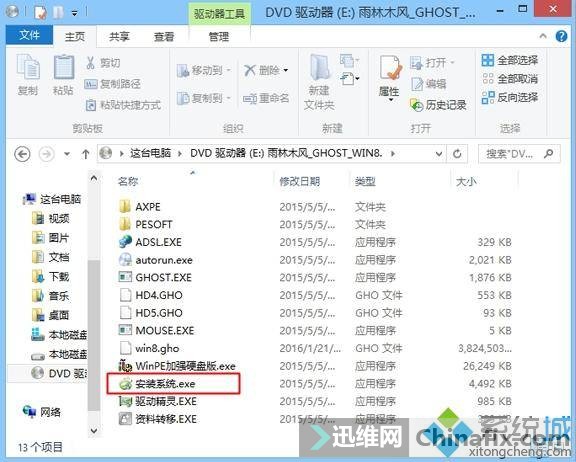Viewport: 576px width, 462px height.
Task: Select WinPE加强硬盘版.exe
Action: tap(177, 366)
